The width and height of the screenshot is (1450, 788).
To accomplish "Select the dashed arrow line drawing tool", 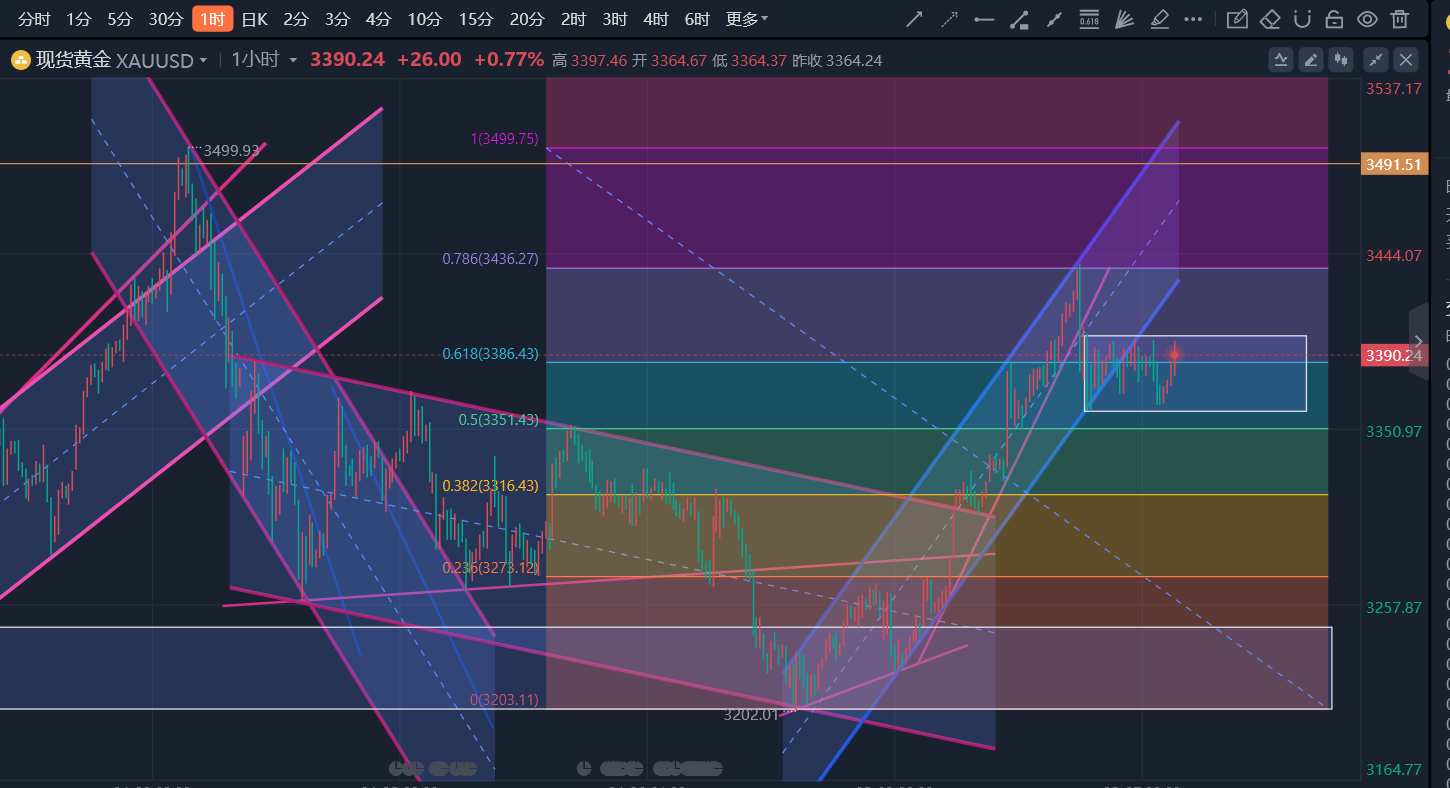I will click(x=949, y=19).
